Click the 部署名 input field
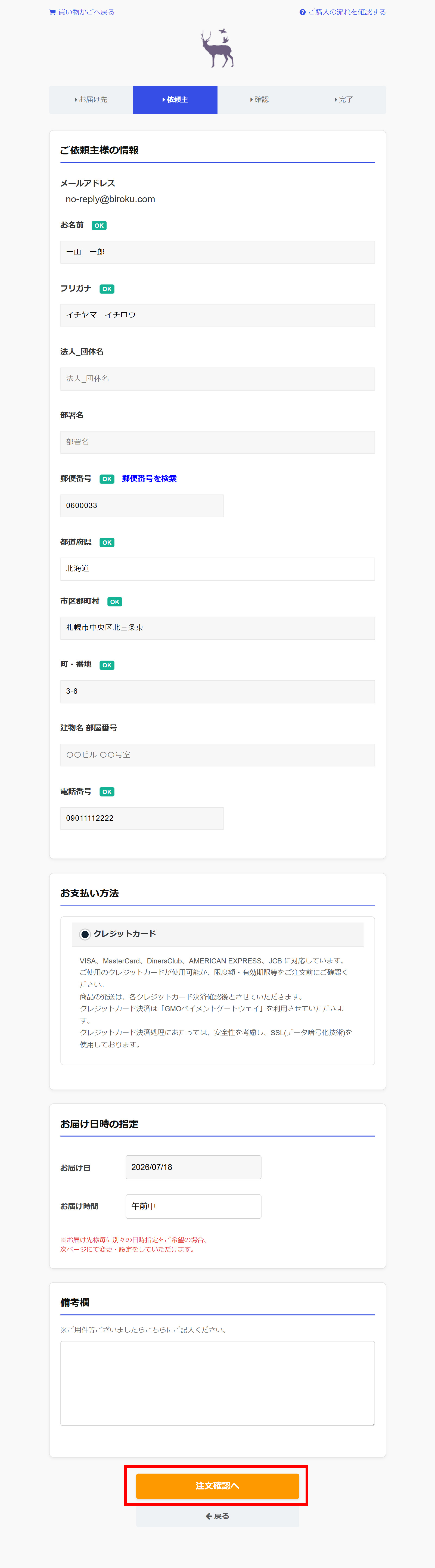Screen dimensions: 435x1568 coord(217,442)
